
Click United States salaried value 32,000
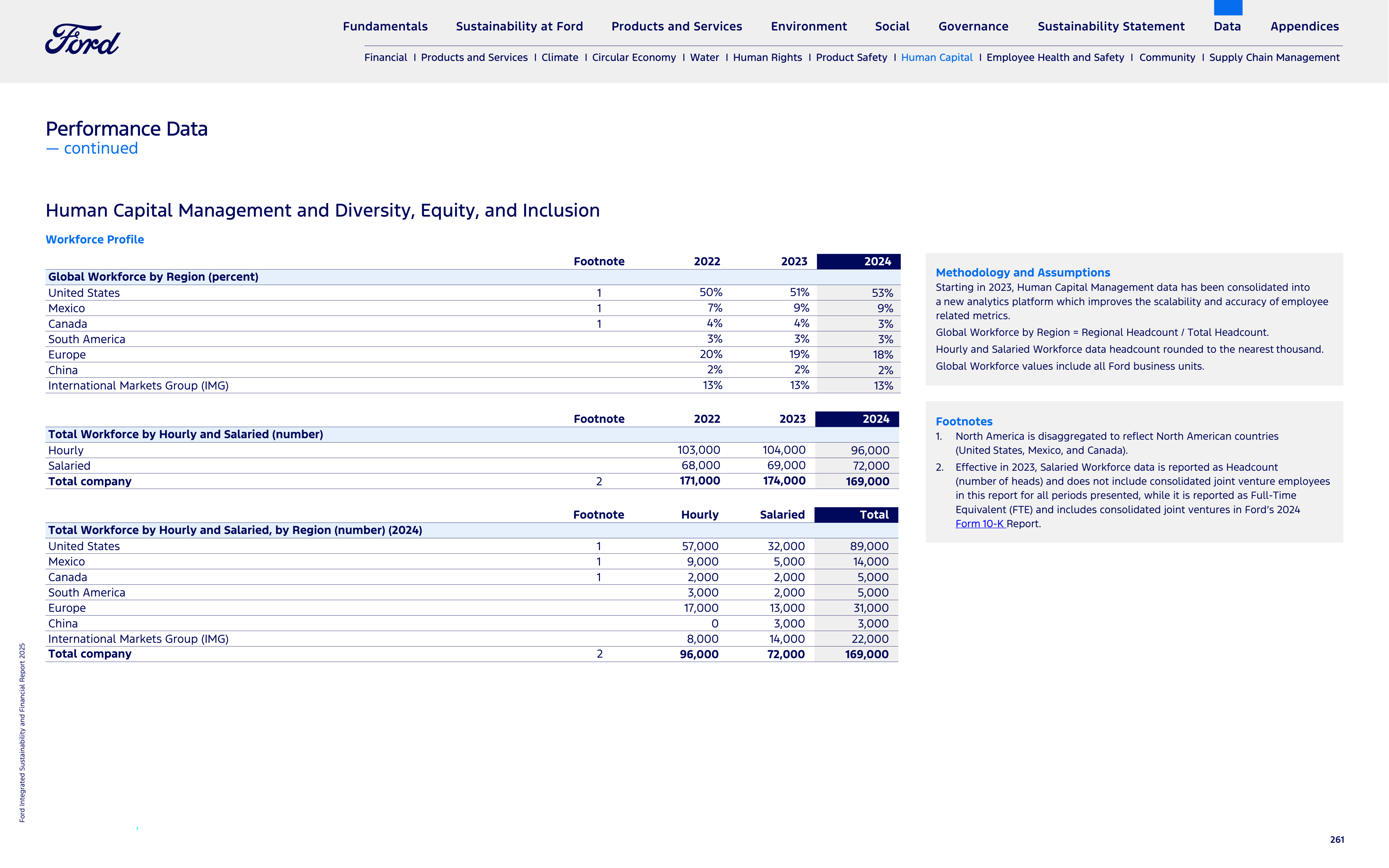point(786,546)
